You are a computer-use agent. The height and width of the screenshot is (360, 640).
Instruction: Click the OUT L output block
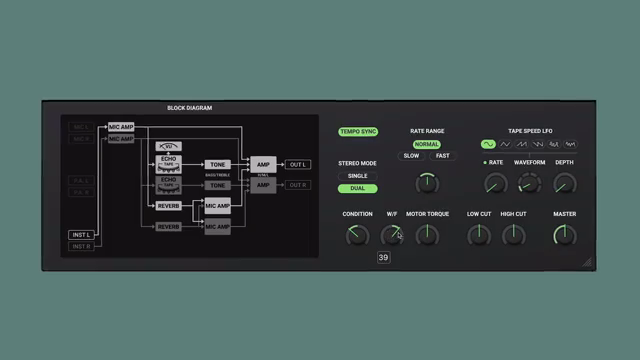click(x=298, y=164)
